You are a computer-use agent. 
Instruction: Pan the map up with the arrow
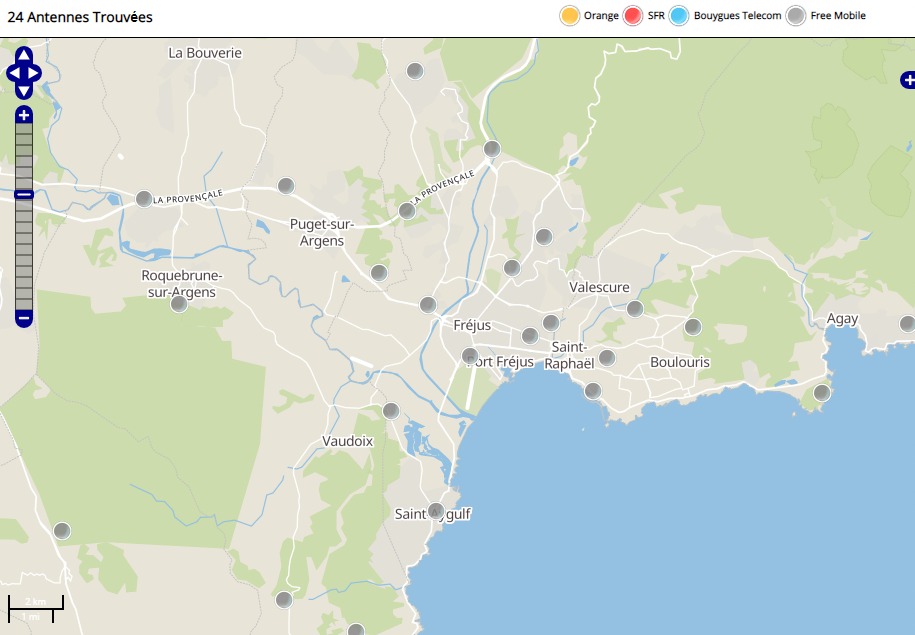(24, 55)
